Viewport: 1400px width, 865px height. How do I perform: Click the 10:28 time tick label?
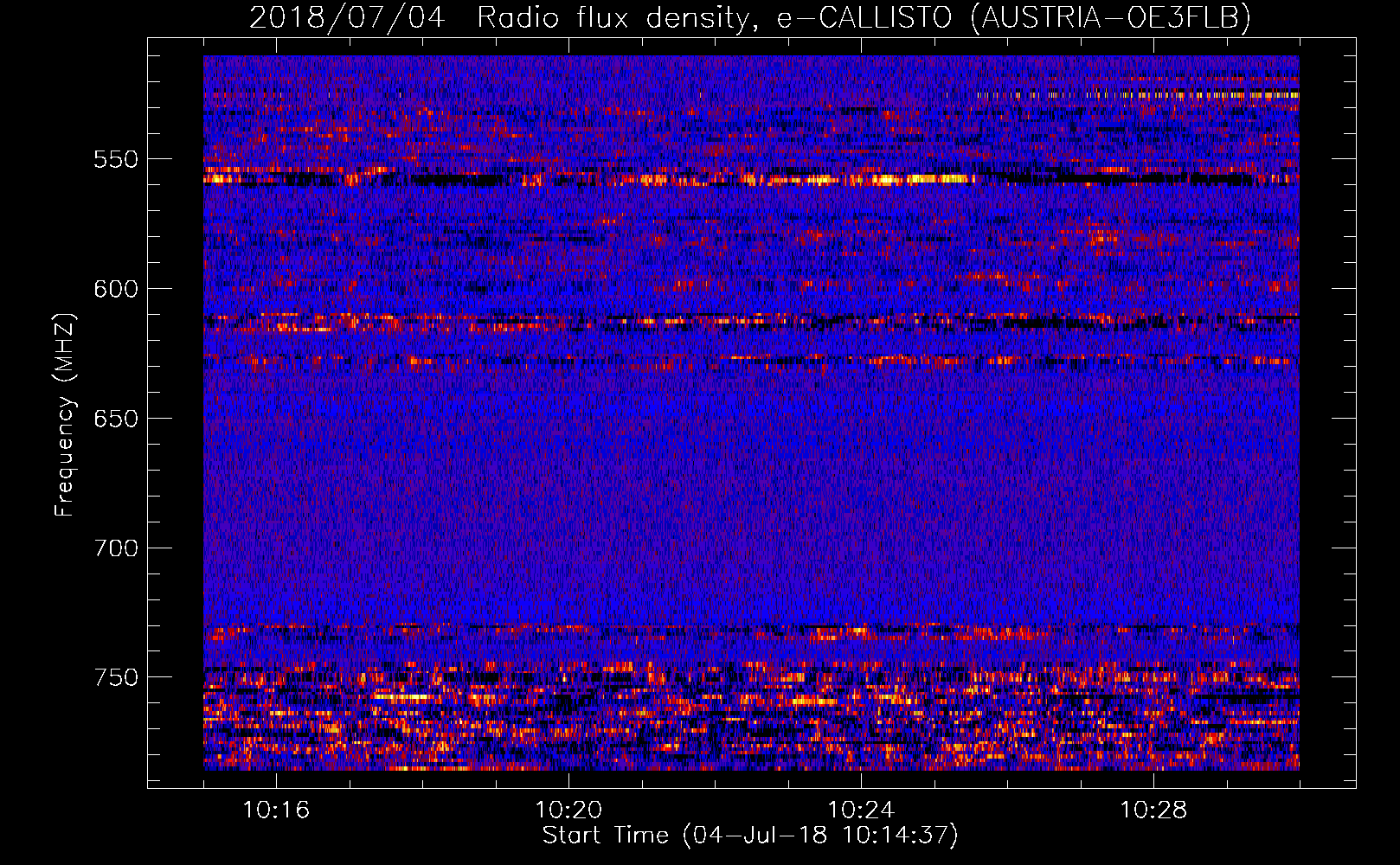[x=1153, y=811]
